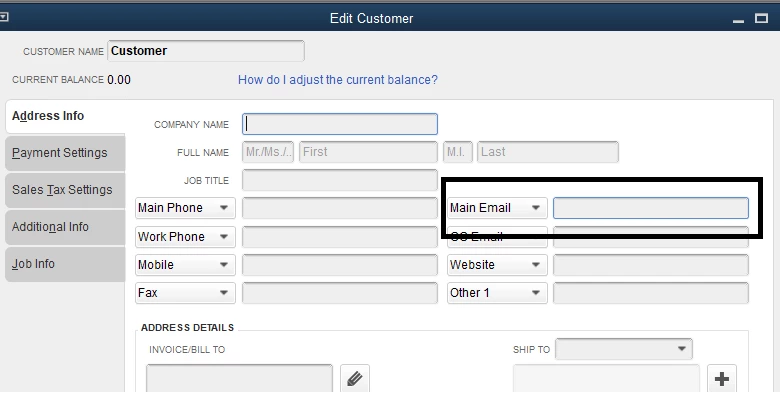The width and height of the screenshot is (780, 393).
Task: Open the Sales Tax Settings tab
Action: [65, 190]
